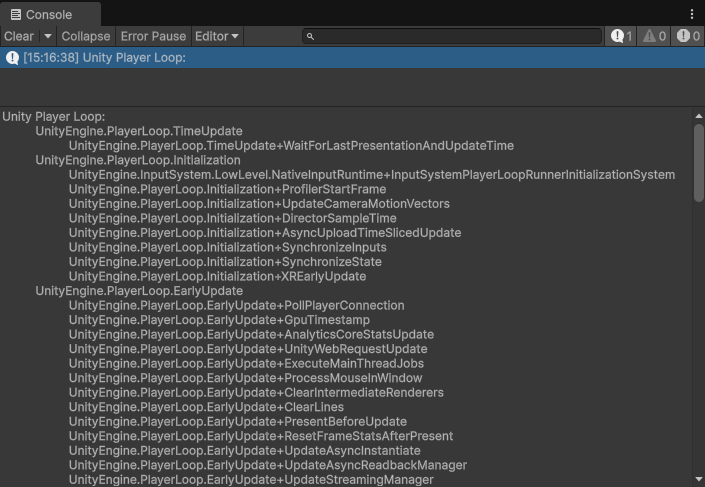Screen dimensions: 705x487
Task: Click the XREarlyUpdate line
Action: tap(217, 277)
